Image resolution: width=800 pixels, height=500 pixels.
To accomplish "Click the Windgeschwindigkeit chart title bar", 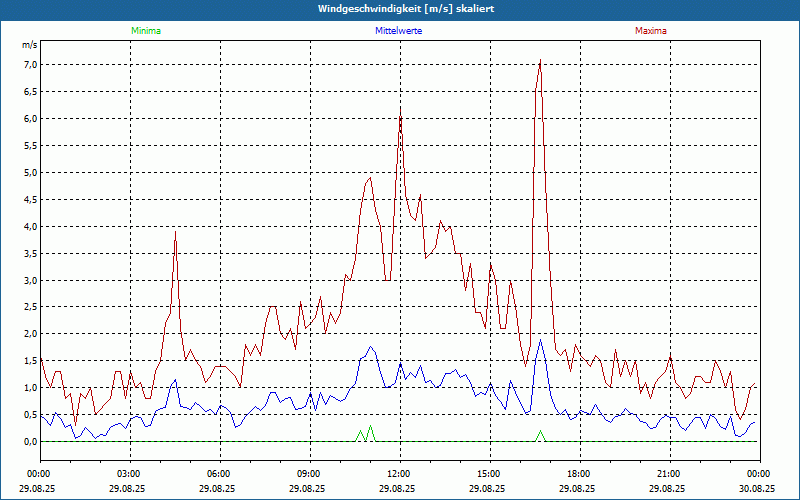I will point(400,8).
